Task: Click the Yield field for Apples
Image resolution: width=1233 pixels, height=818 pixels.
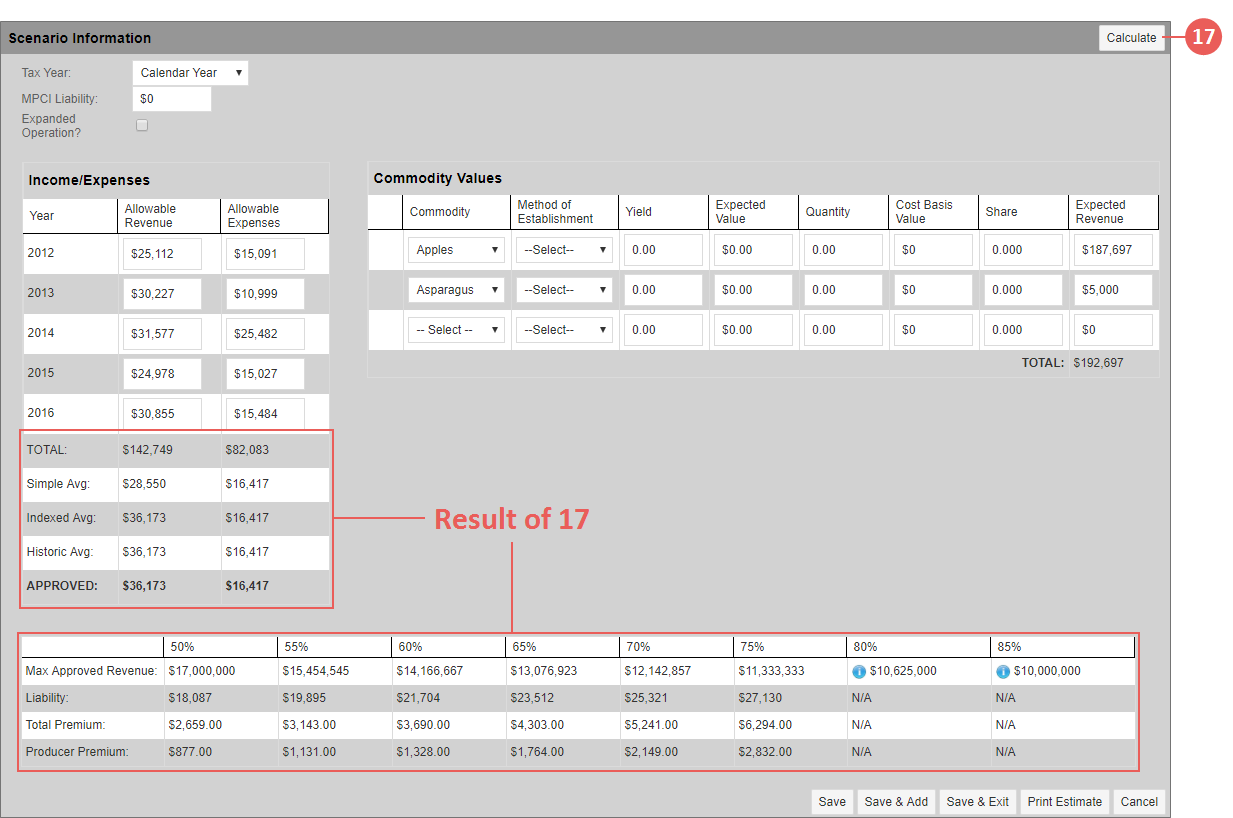Action: (663, 249)
